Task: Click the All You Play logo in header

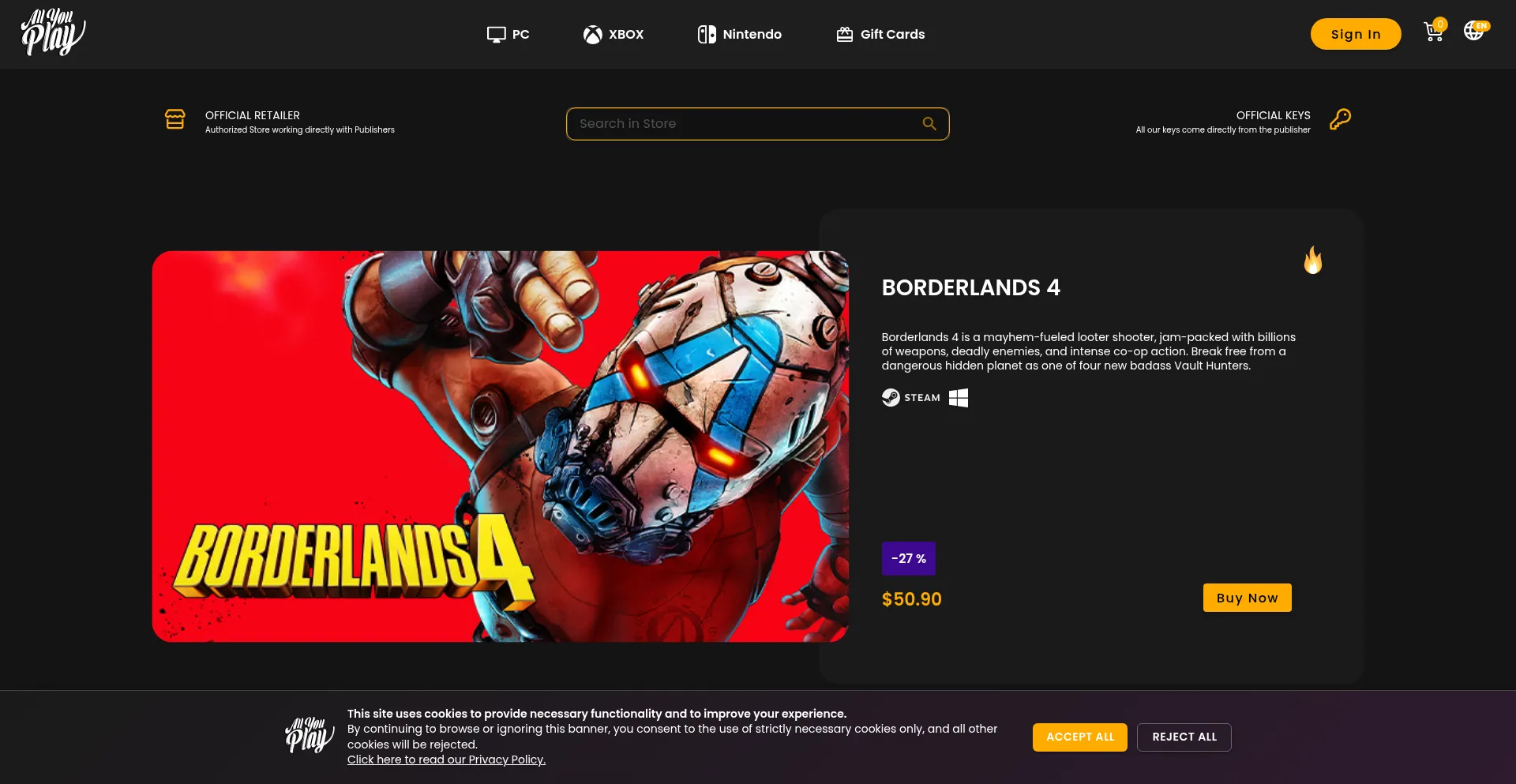Action: pos(53,32)
